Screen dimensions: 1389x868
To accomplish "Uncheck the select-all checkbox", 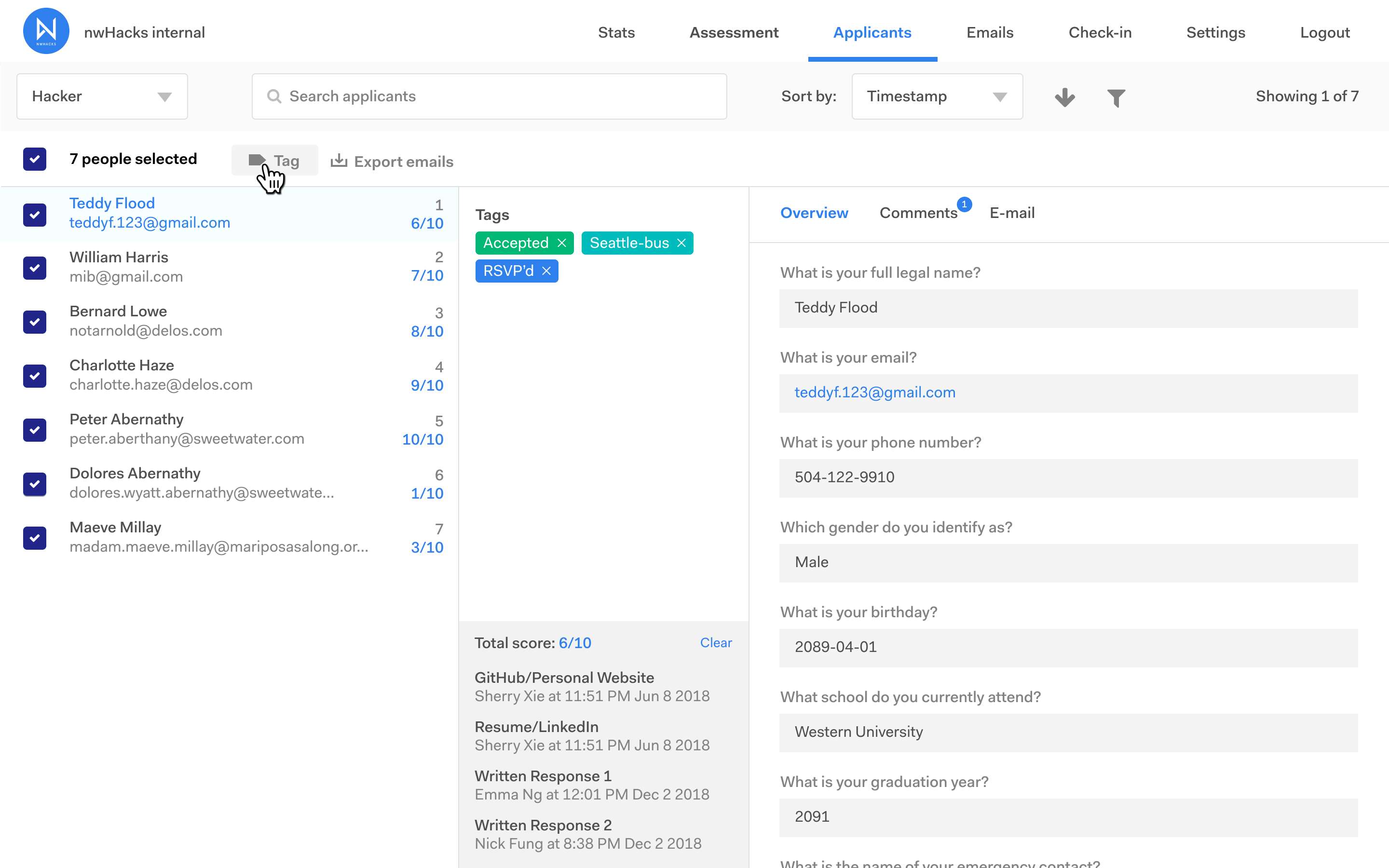I will [x=34, y=159].
